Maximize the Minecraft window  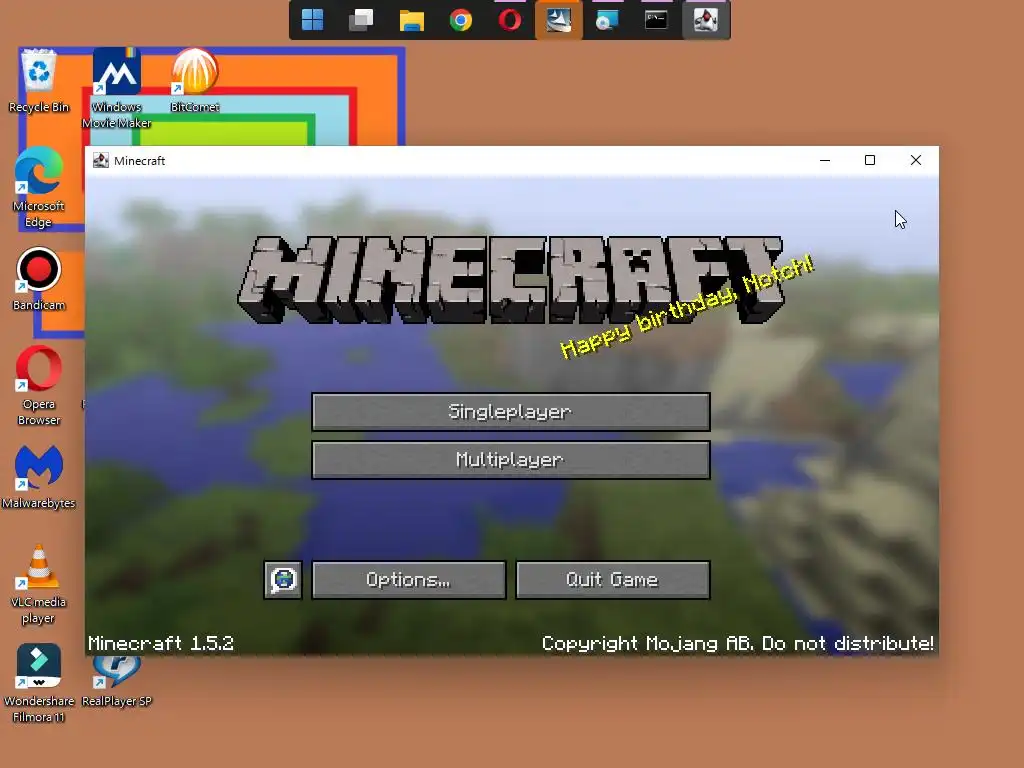tap(870, 161)
